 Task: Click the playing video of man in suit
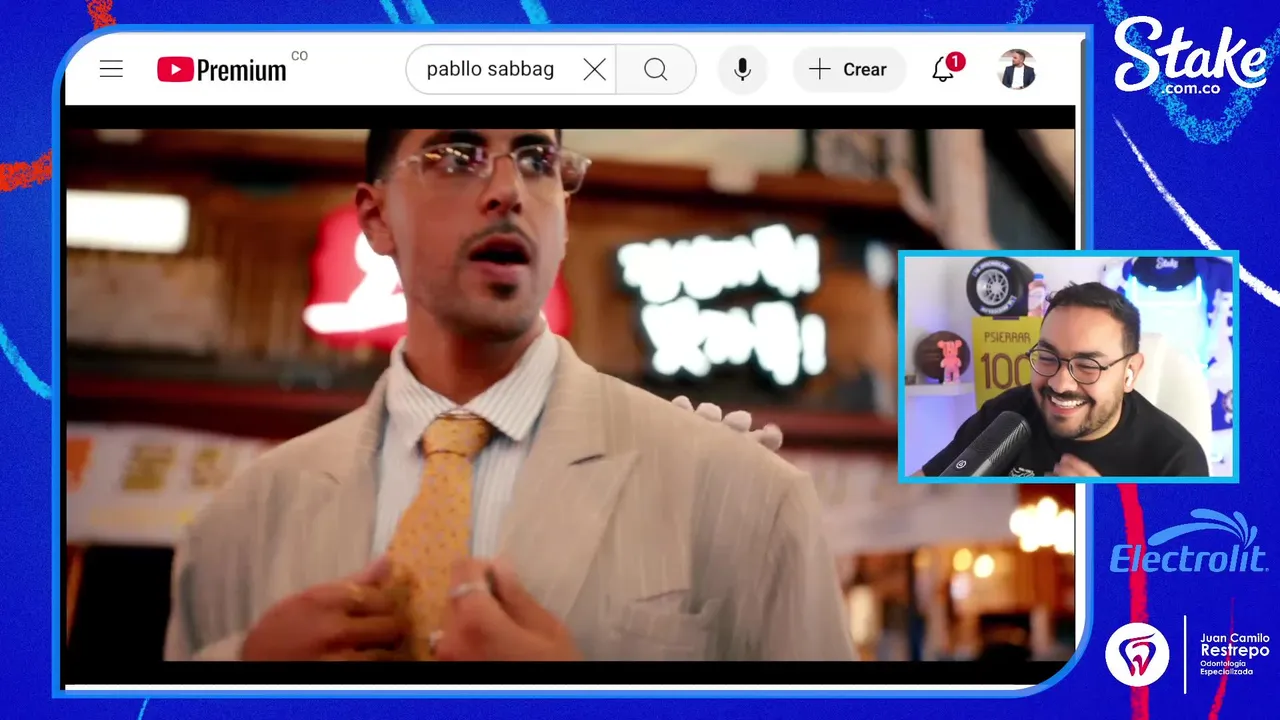tap(570, 395)
